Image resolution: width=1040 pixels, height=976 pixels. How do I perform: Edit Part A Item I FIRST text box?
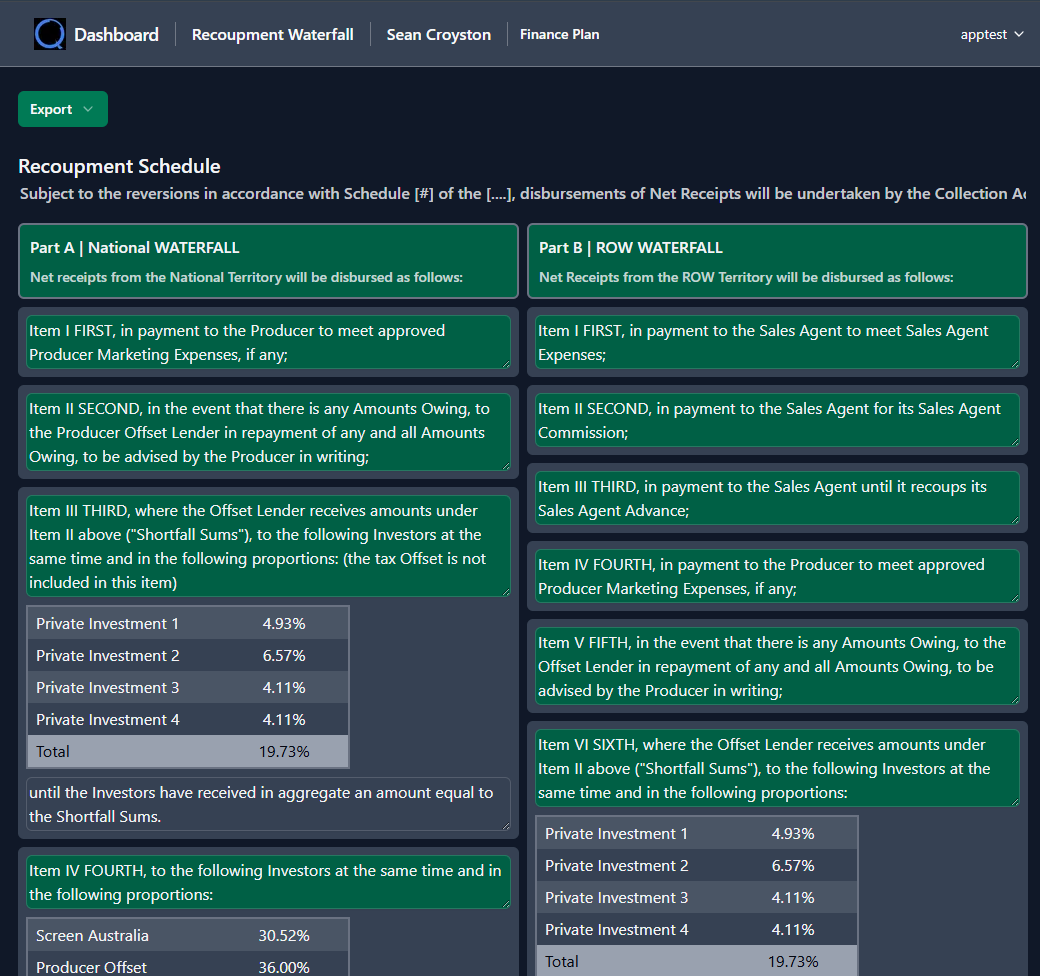pyautogui.click(x=268, y=342)
